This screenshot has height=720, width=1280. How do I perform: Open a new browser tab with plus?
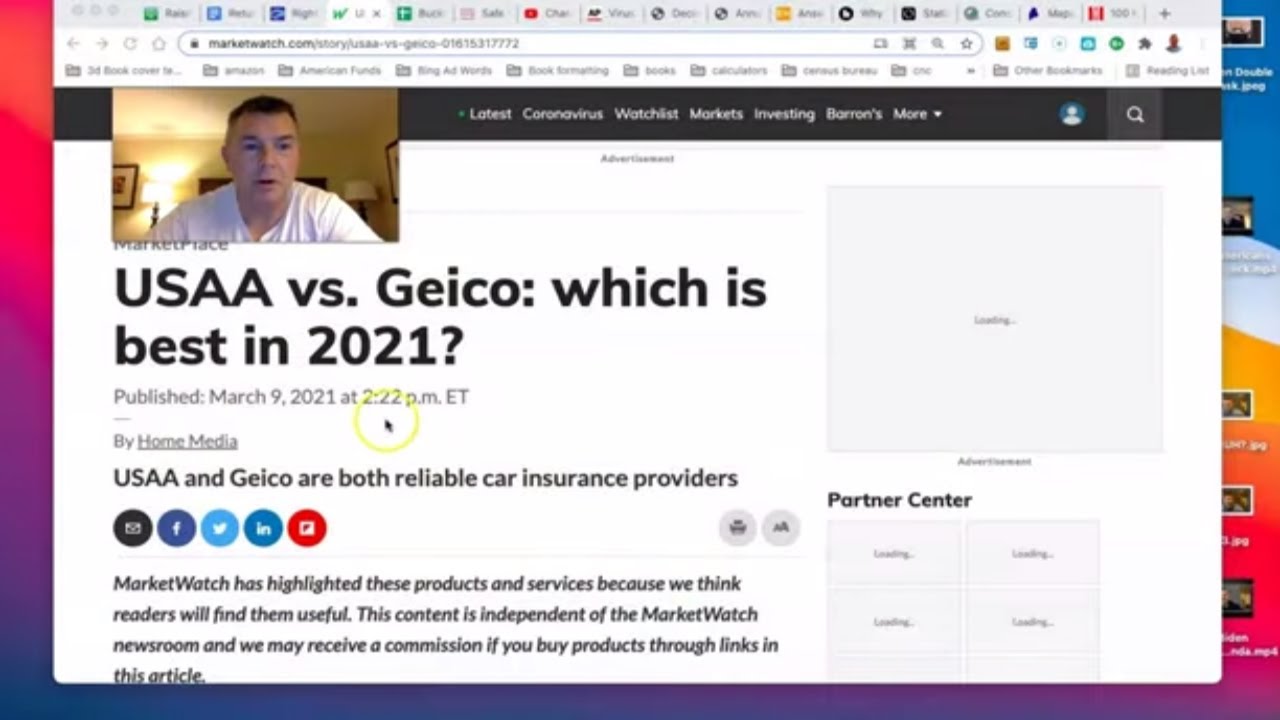coord(1164,13)
